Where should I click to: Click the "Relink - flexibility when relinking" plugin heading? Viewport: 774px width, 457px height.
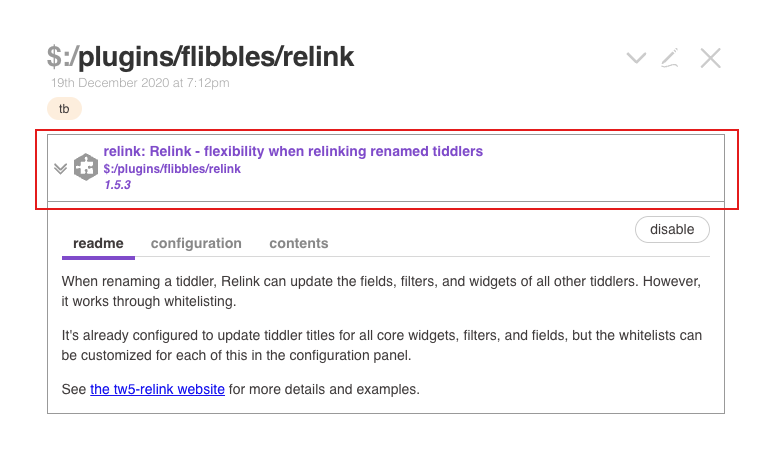pyautogui.click(x=293, y=151)
